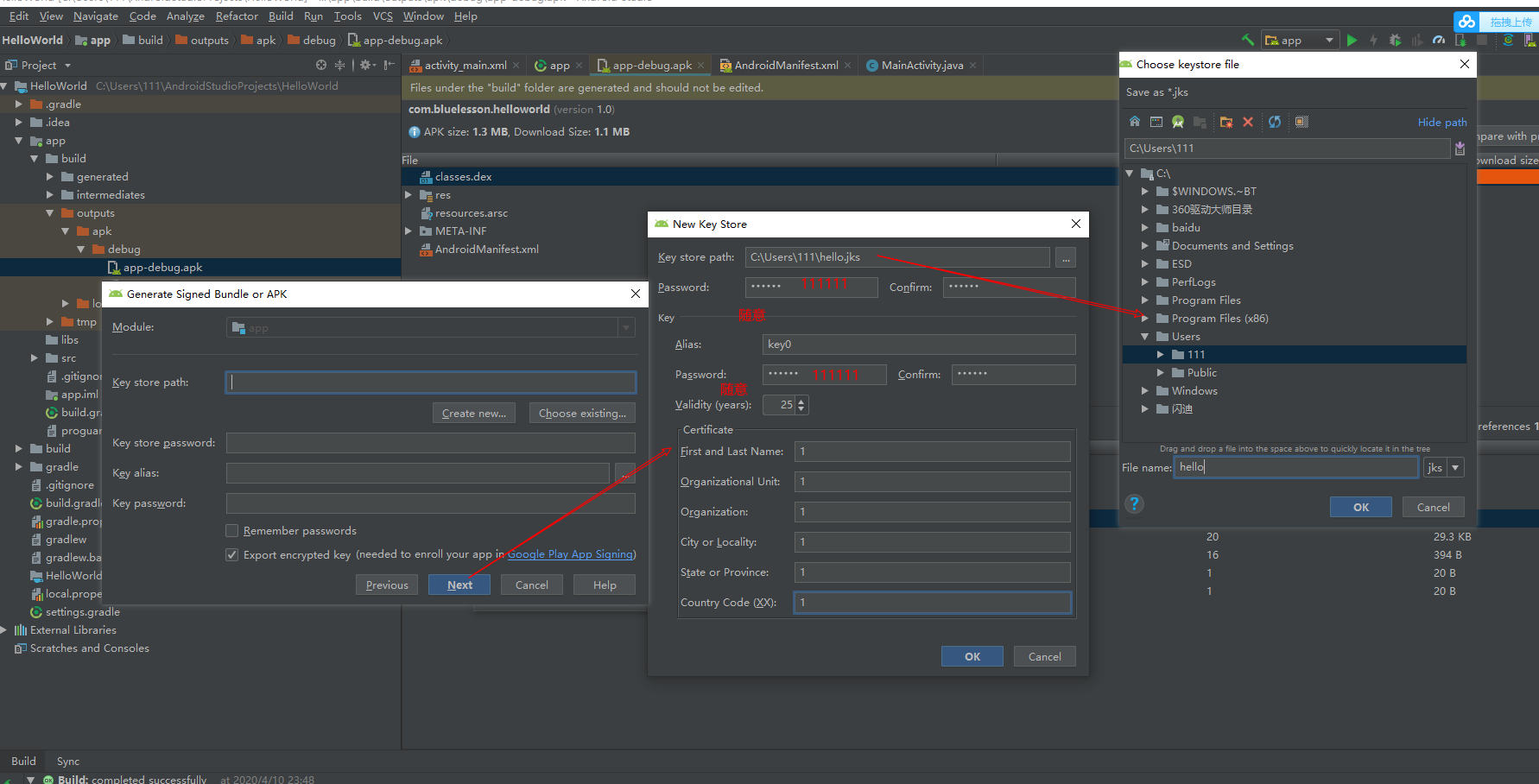
Task: Open the Google Play App Signing link
Action: coord(570,554)
